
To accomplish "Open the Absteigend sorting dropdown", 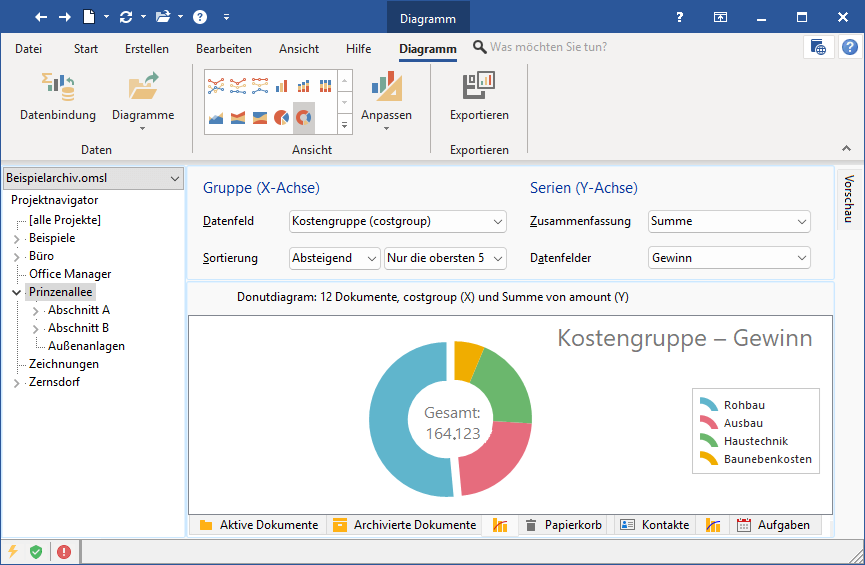I will tap(334, 258).
